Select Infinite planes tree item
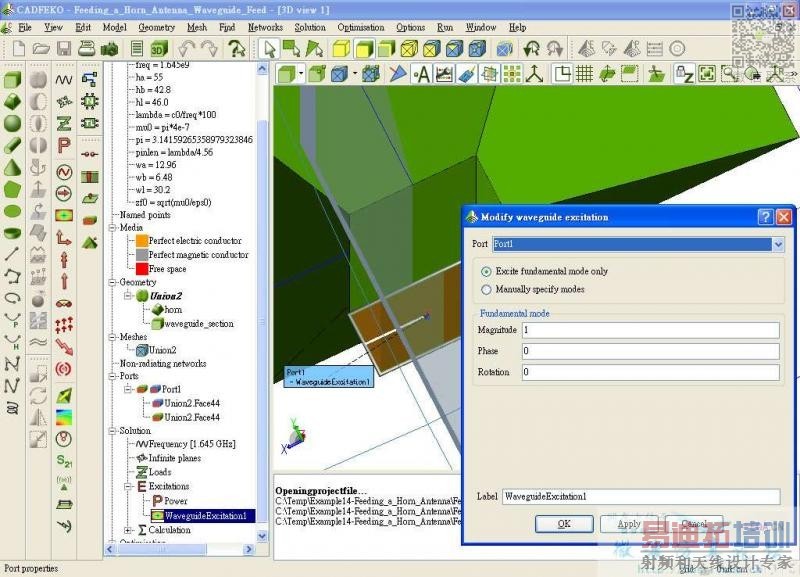The image size is (800, 577). click(x=174, y=458)
